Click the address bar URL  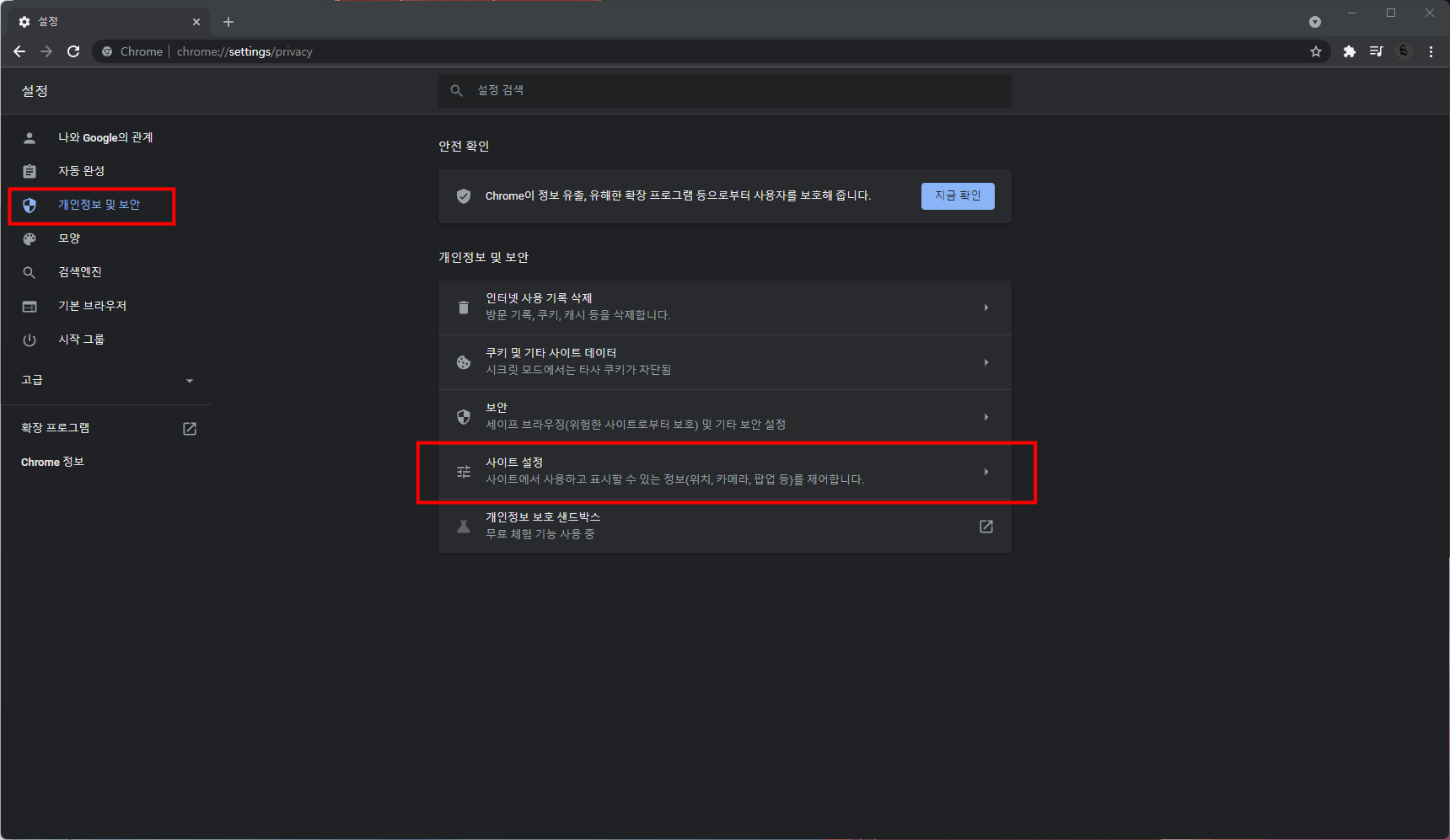click(x=244, y=51)
